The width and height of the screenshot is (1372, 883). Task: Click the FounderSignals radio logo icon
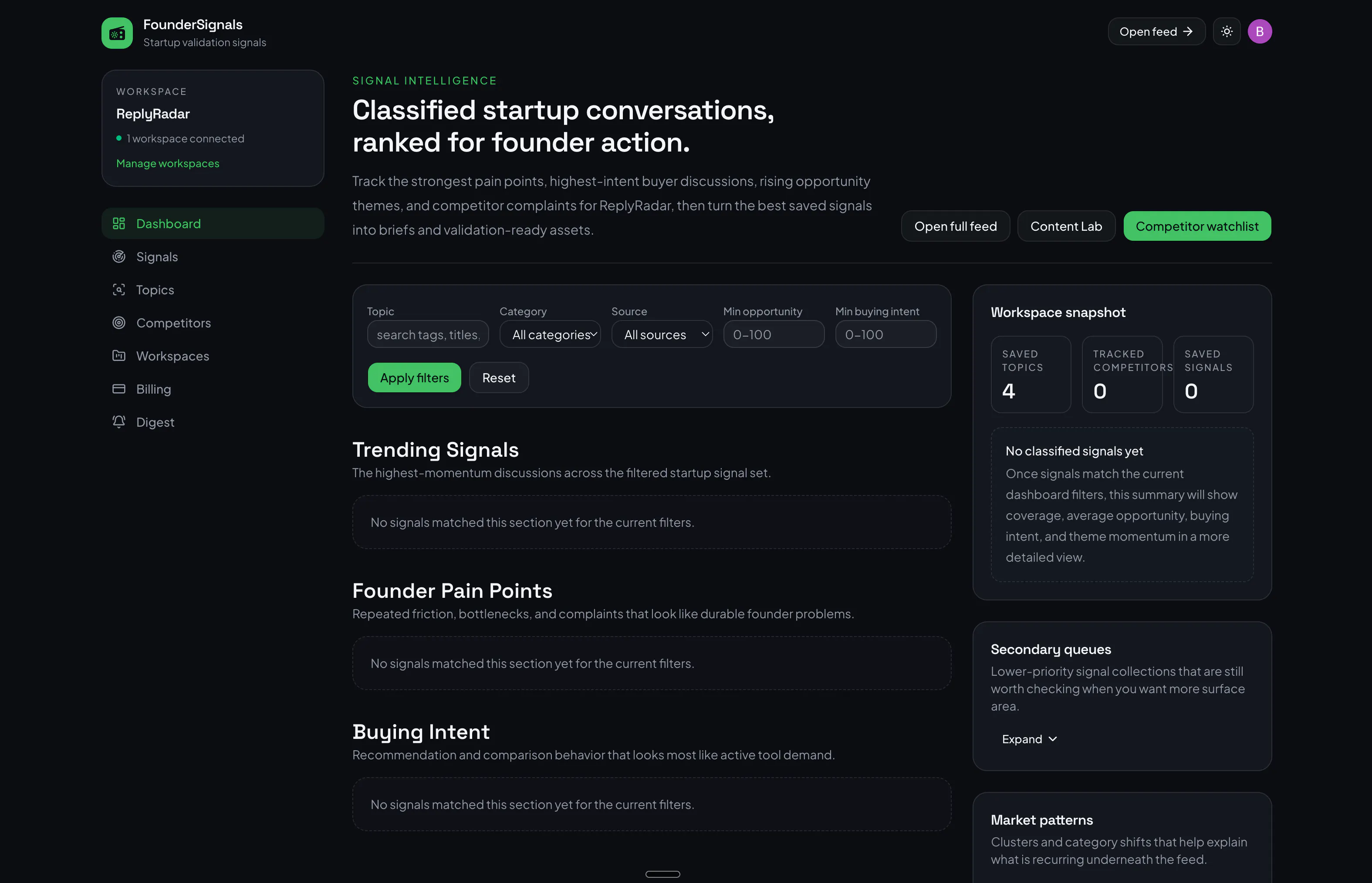117,33
